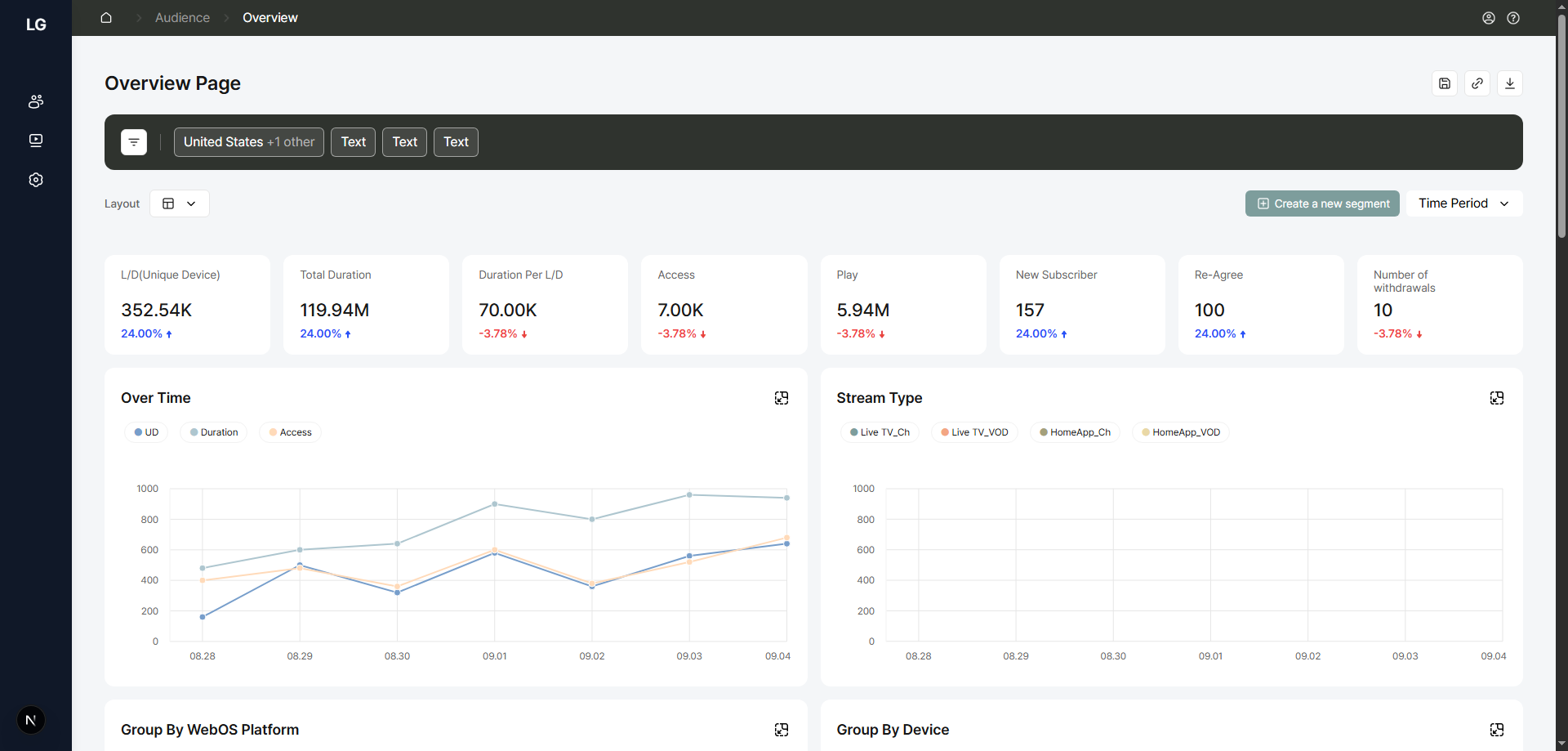Image resolution: width=1568 pixels, height=751 pixels.
Task: Expand the Group By WebOS Platform chart
Action: click(782, 730)
